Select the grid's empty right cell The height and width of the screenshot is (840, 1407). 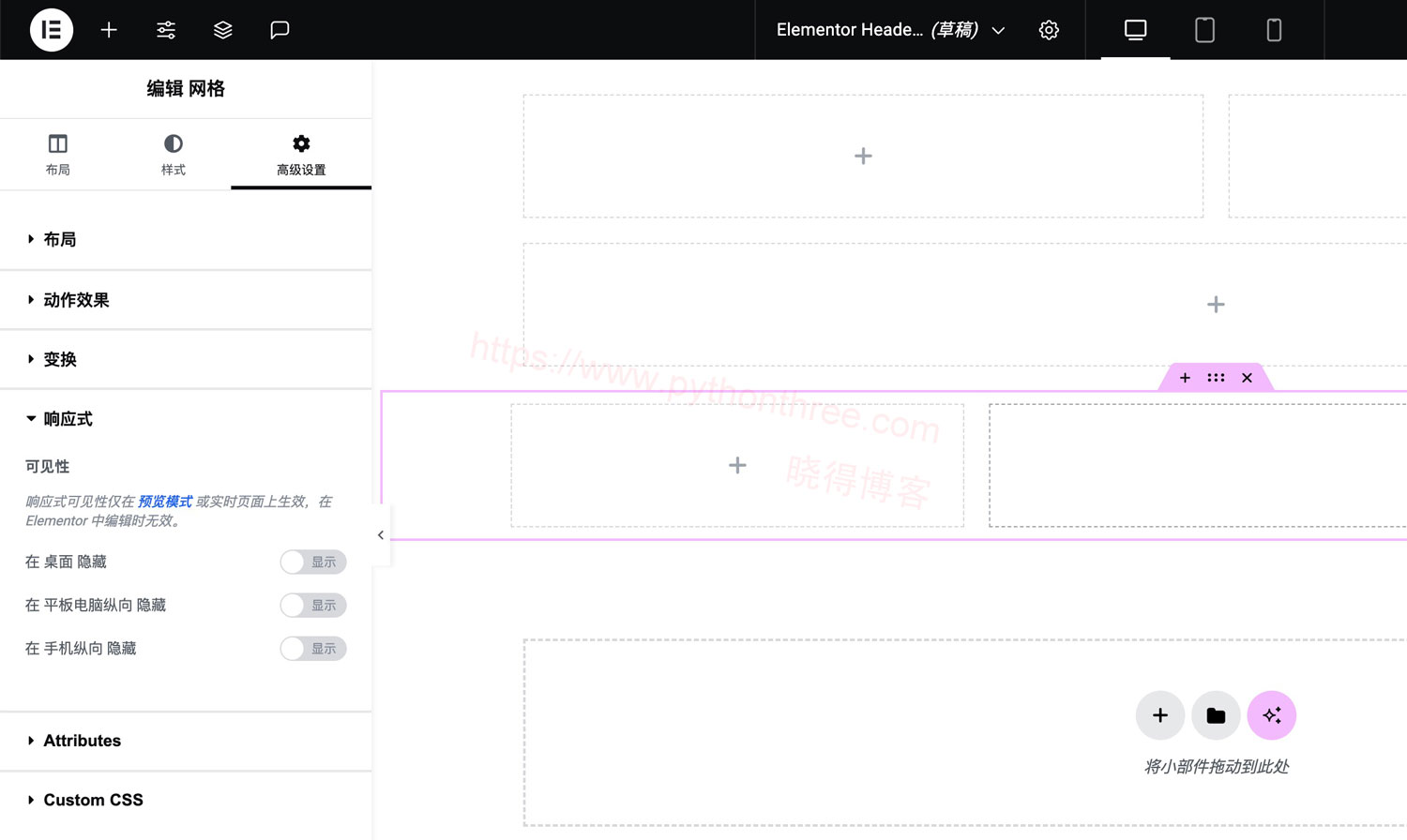pyautogui.click(x=1198, y=465)
